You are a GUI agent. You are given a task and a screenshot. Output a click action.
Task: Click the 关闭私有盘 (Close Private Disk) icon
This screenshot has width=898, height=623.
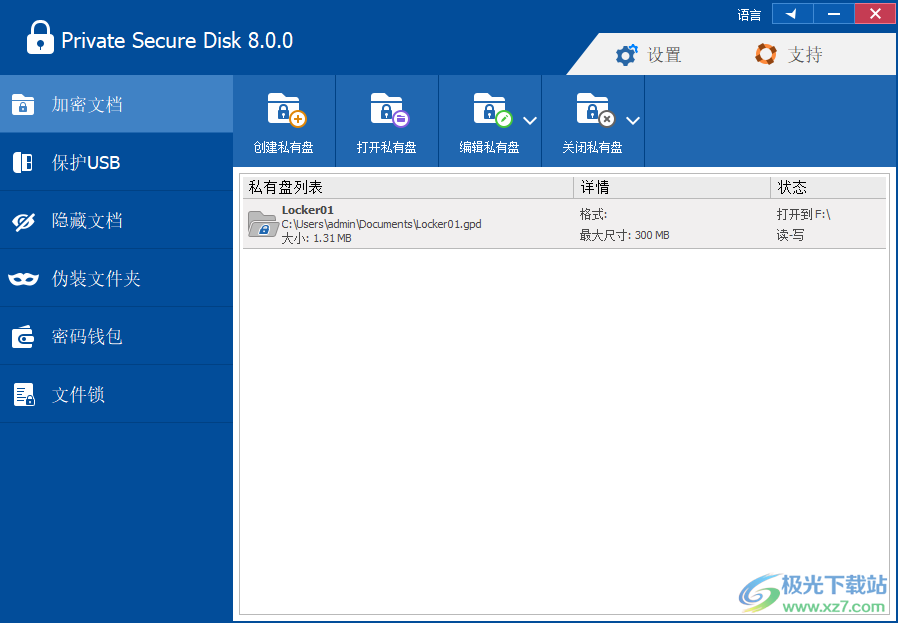coord(592,118)
